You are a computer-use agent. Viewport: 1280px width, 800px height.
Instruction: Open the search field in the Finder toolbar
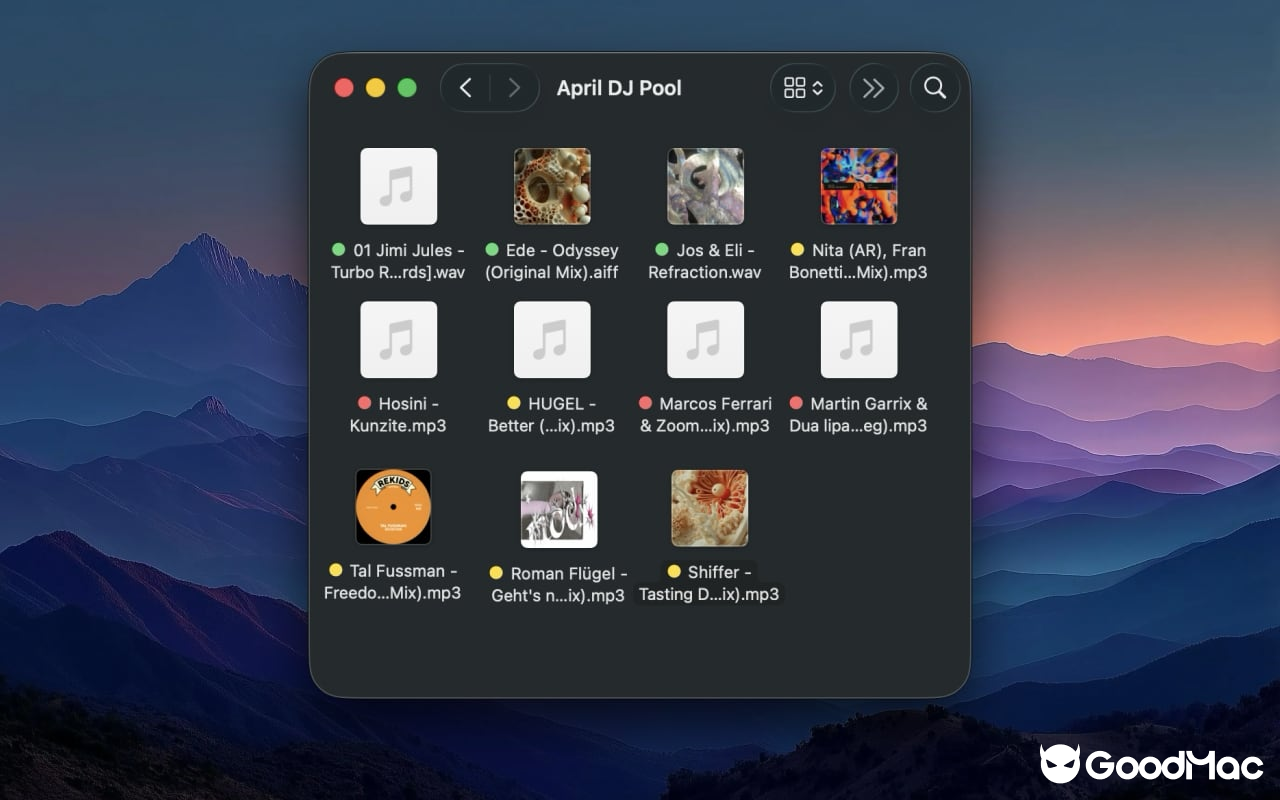click(934, 88)
